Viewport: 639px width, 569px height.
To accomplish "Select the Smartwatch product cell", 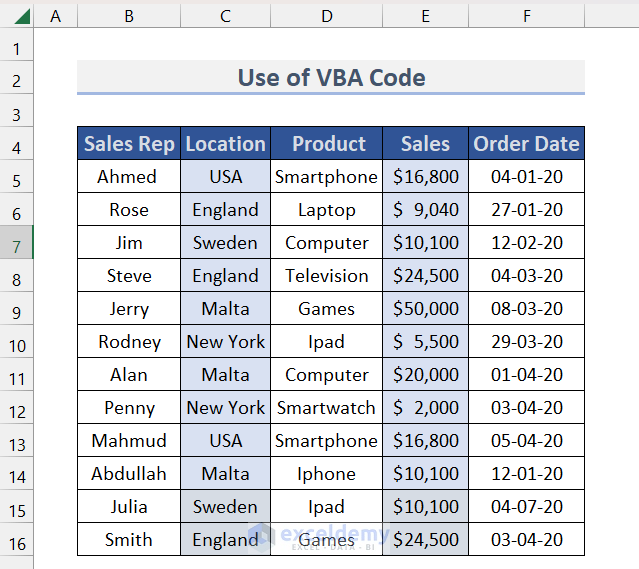I will (x=327, y=408).
